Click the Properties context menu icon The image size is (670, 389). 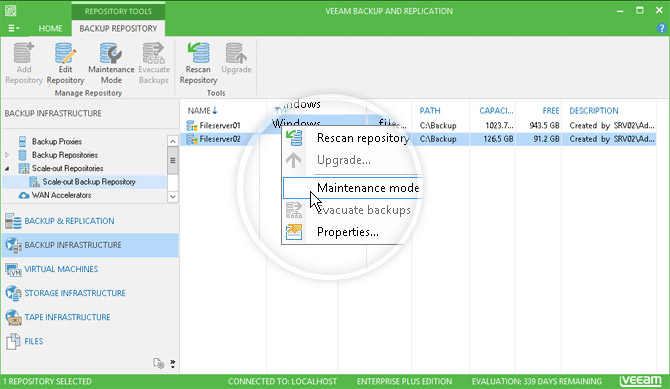click(294, 232)
